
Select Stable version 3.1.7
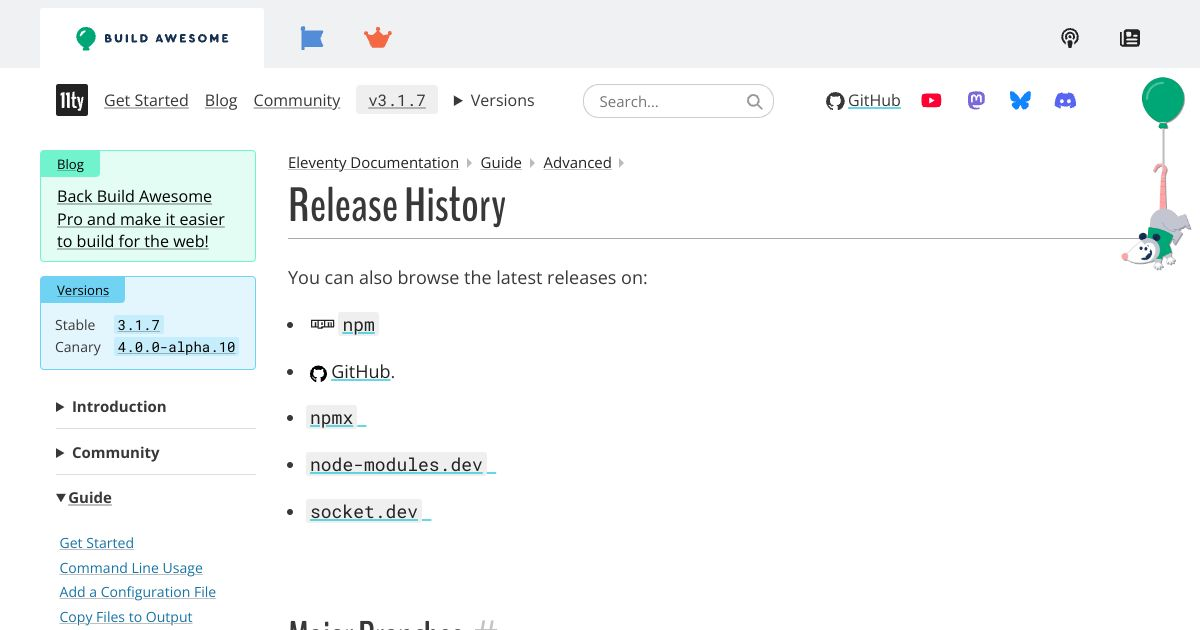click(x=138, y=325)
